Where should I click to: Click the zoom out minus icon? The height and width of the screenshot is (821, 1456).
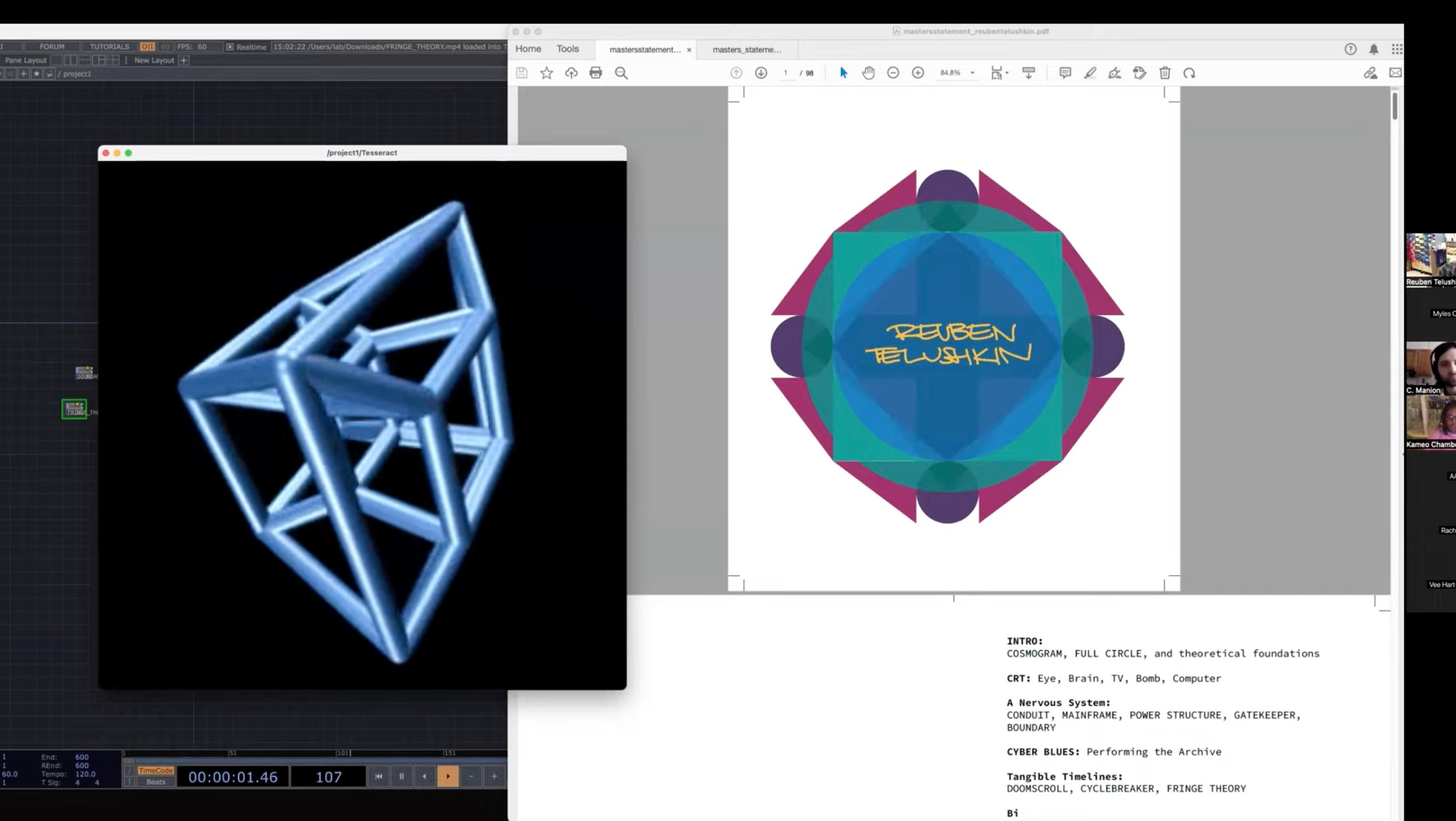(x=893, y=73)
